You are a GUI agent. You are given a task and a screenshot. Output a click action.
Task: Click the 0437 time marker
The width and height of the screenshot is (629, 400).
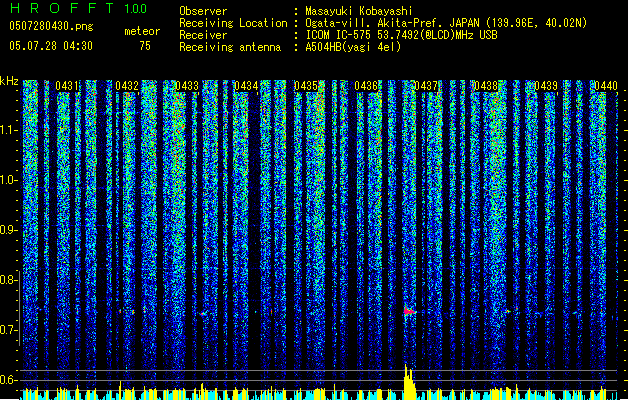426,86
